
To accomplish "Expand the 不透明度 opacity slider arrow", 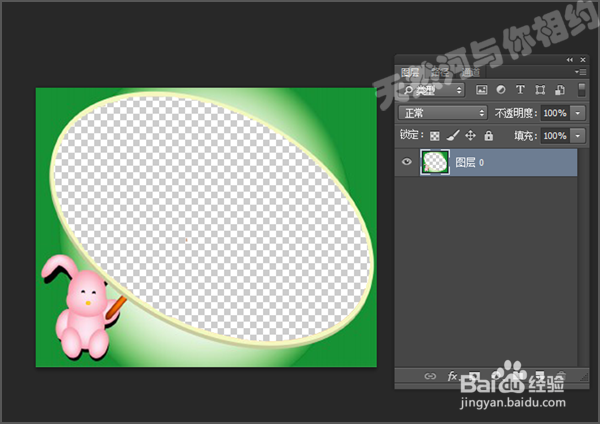I will [578, 113].
